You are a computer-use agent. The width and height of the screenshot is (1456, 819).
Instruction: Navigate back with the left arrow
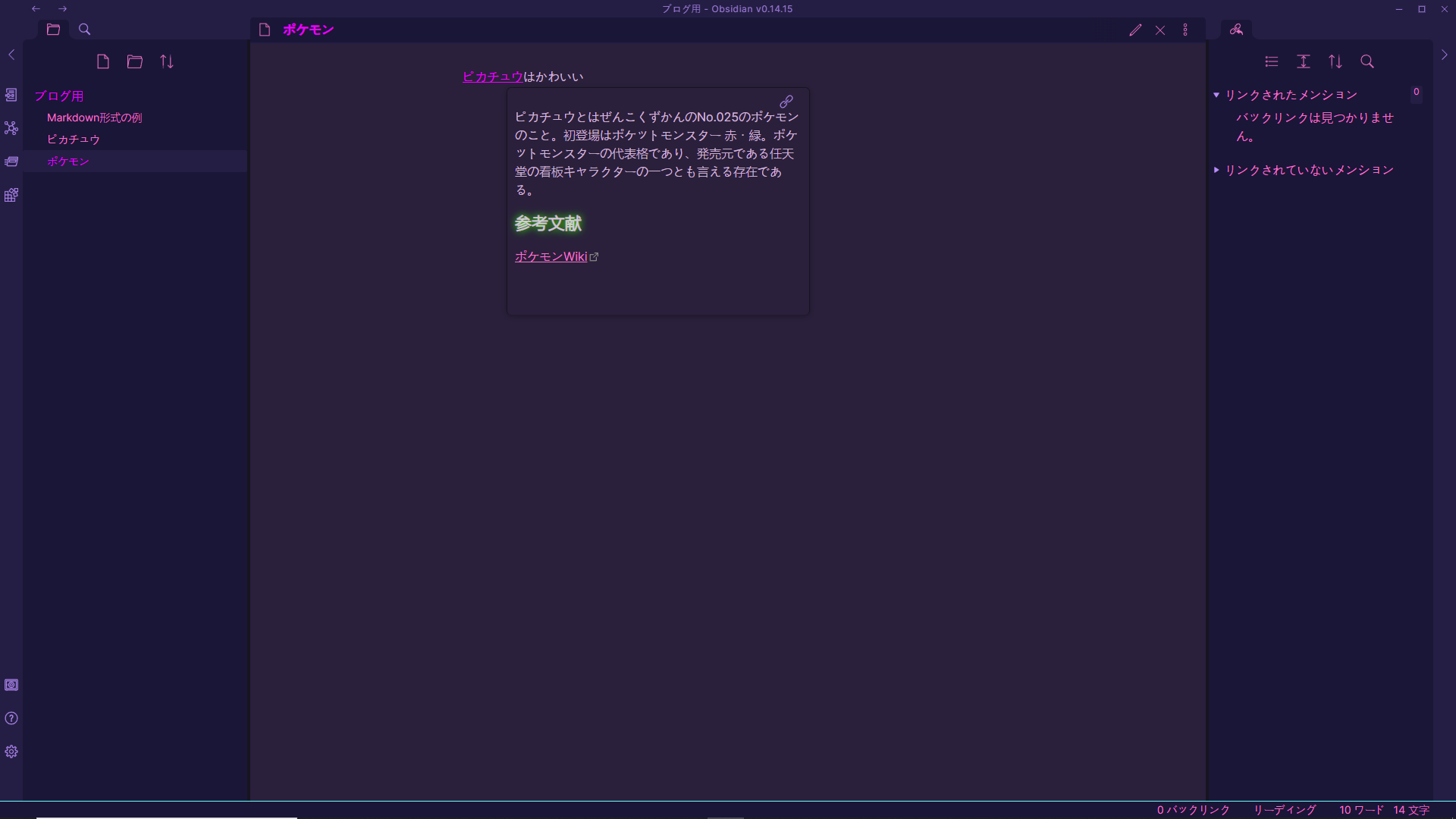click(36, 9)
